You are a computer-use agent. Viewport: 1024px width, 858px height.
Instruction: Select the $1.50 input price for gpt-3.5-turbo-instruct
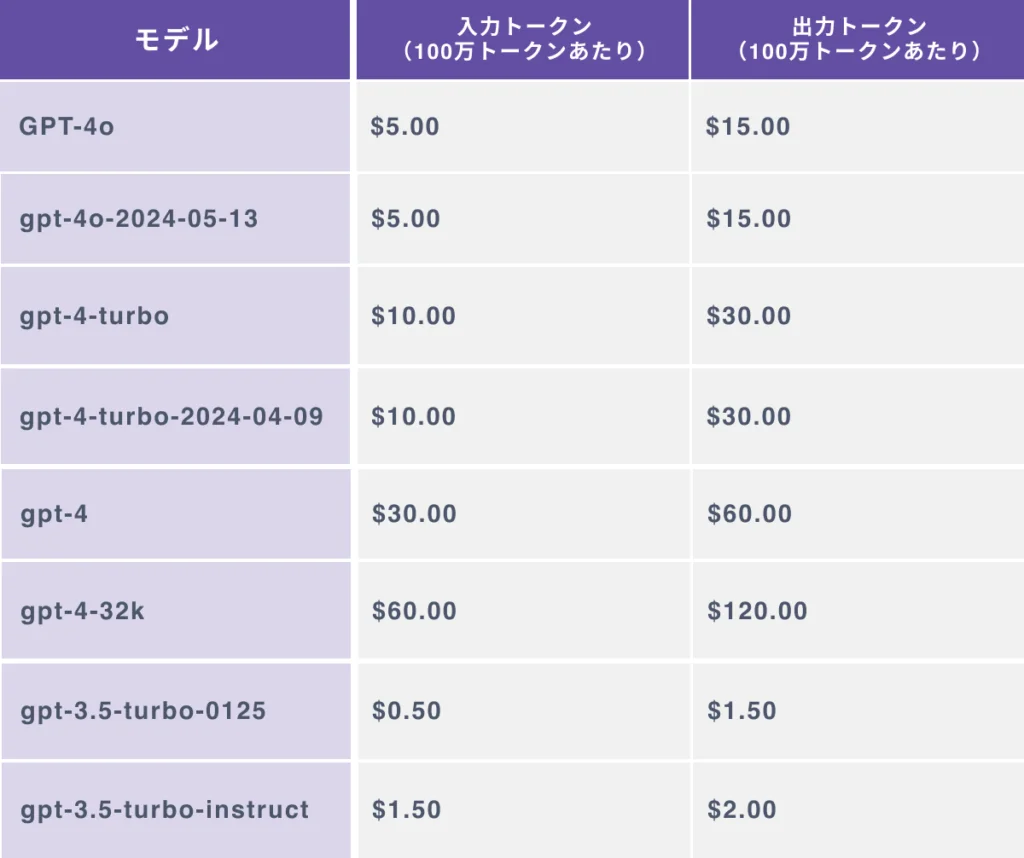click(x=407, y=809)
